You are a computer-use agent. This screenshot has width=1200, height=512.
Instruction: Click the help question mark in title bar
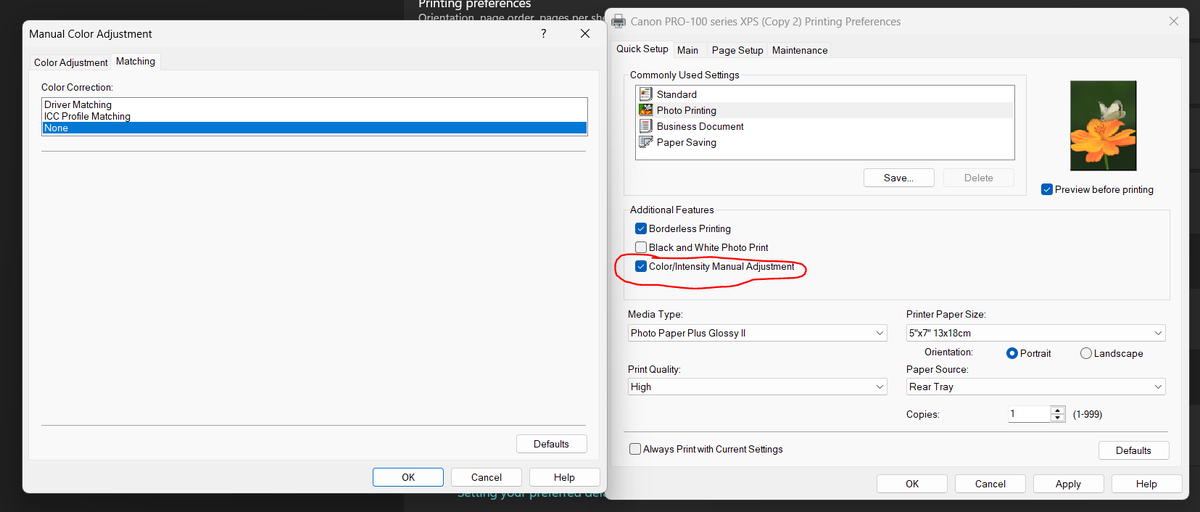click(543, 33)
